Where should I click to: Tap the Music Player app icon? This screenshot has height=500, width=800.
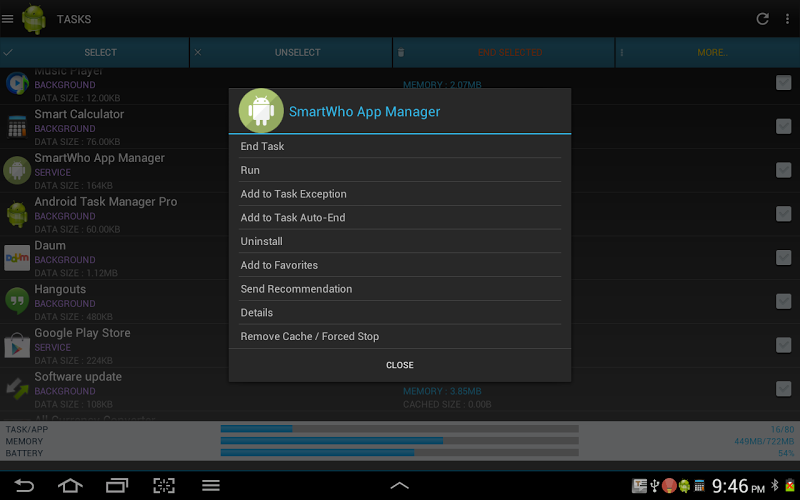click(x=17, y=83)
